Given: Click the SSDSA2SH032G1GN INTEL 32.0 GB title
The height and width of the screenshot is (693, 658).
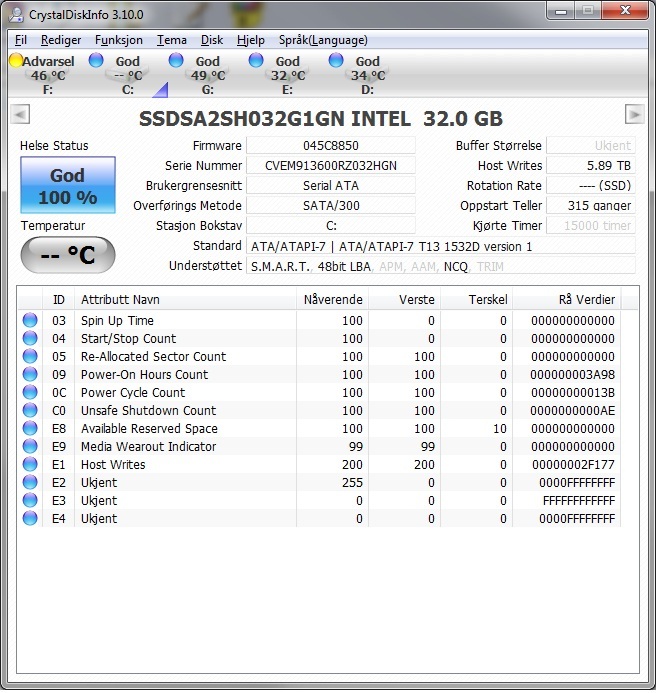Looking at the screenshot, I should [x=321, y=118].
